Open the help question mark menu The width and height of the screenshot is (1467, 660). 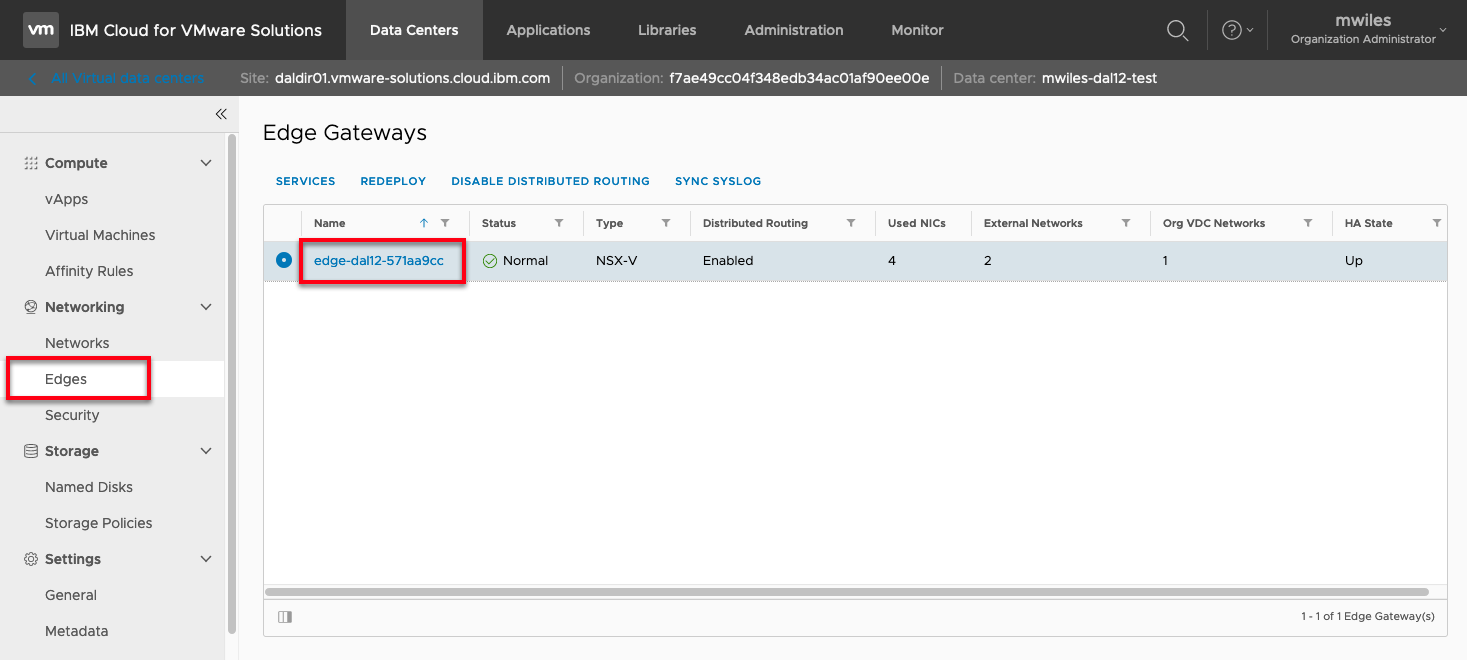pos(1232,30)
